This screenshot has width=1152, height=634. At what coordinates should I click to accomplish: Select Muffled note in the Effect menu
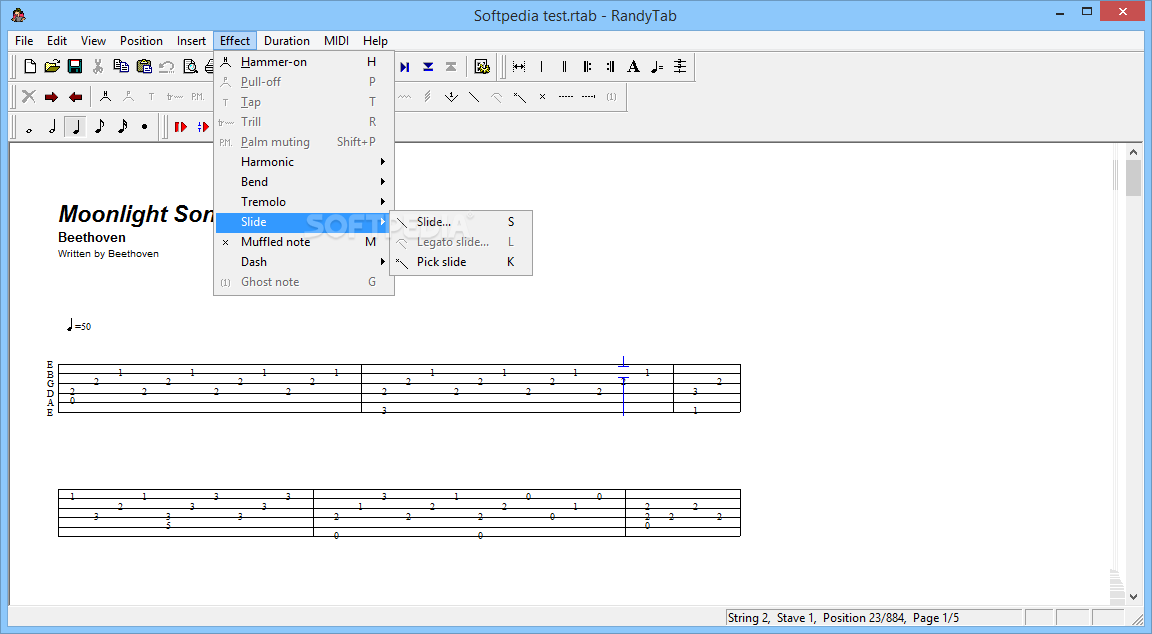click(x=275, y=242)
